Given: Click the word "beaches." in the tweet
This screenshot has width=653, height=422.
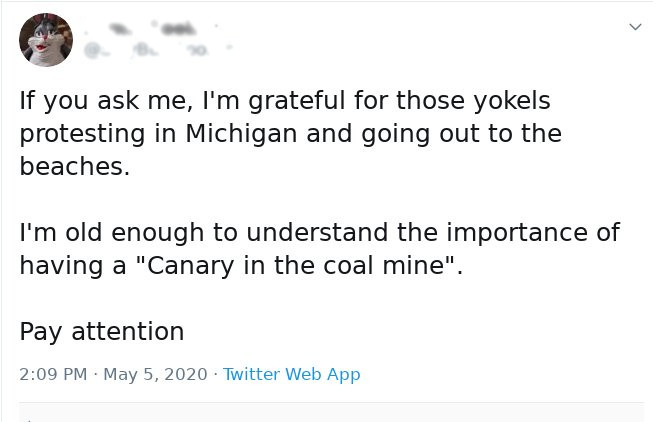Looking at the screenshot, I should [x=75, y=166].
